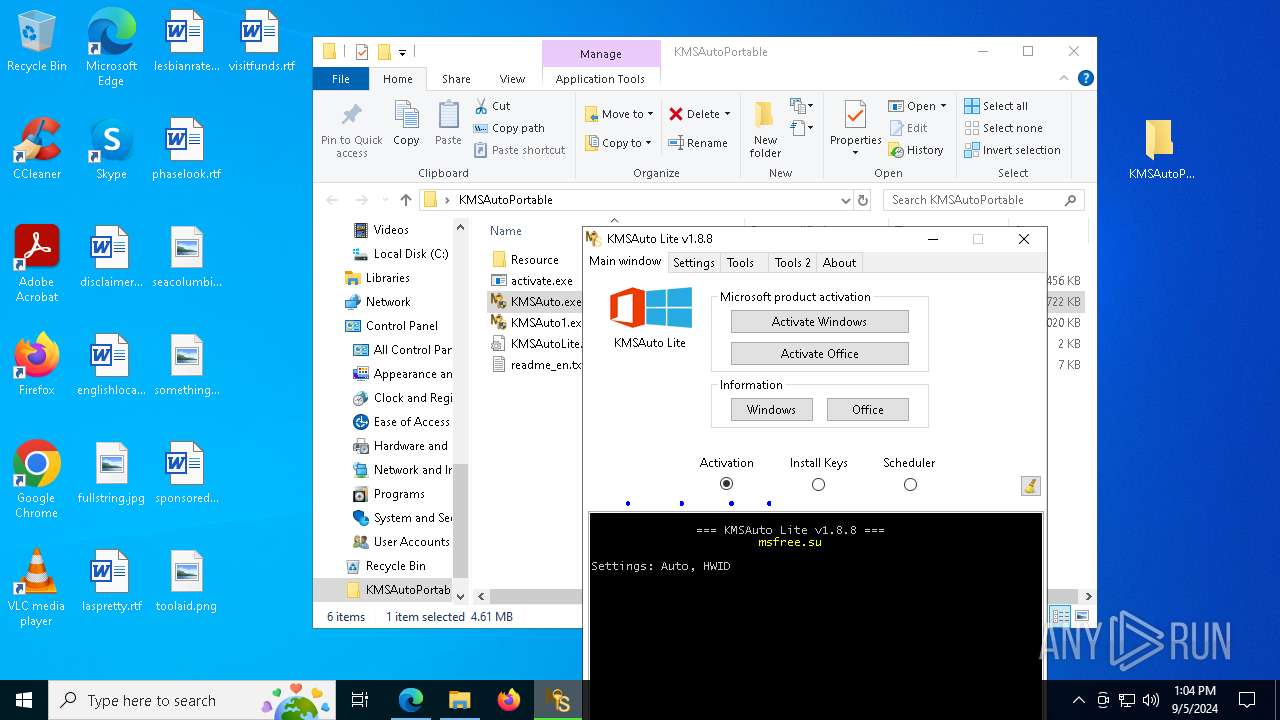This screenshot has height=720, width=1280.
Task: Click the Up arrow navigation button
Action: [405, 200]
